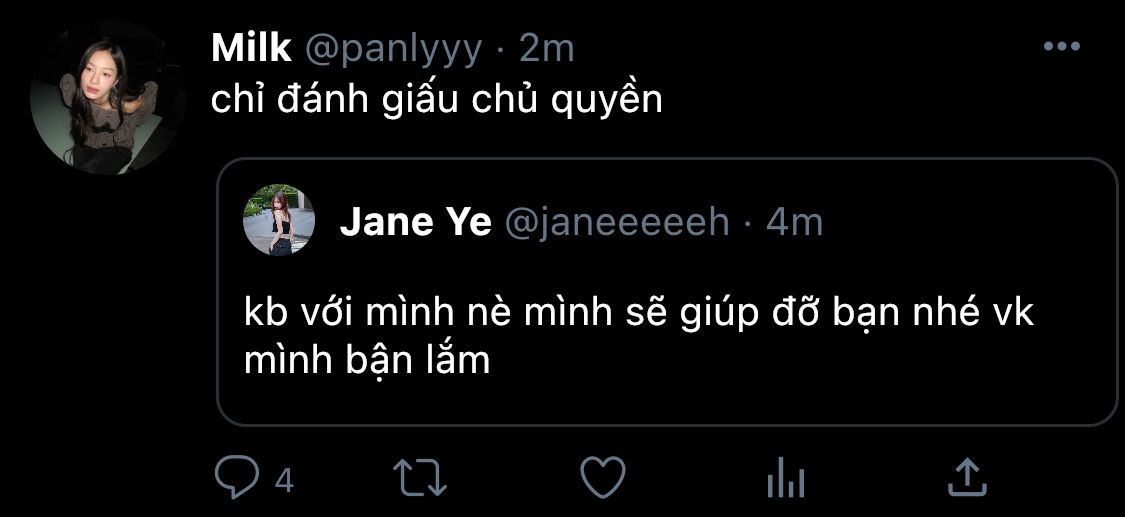Viewport: 1125px width, 517px height.
Task: View tweet analytics bar chart icon
Action: pyautogui.click(x=786, y=479)
